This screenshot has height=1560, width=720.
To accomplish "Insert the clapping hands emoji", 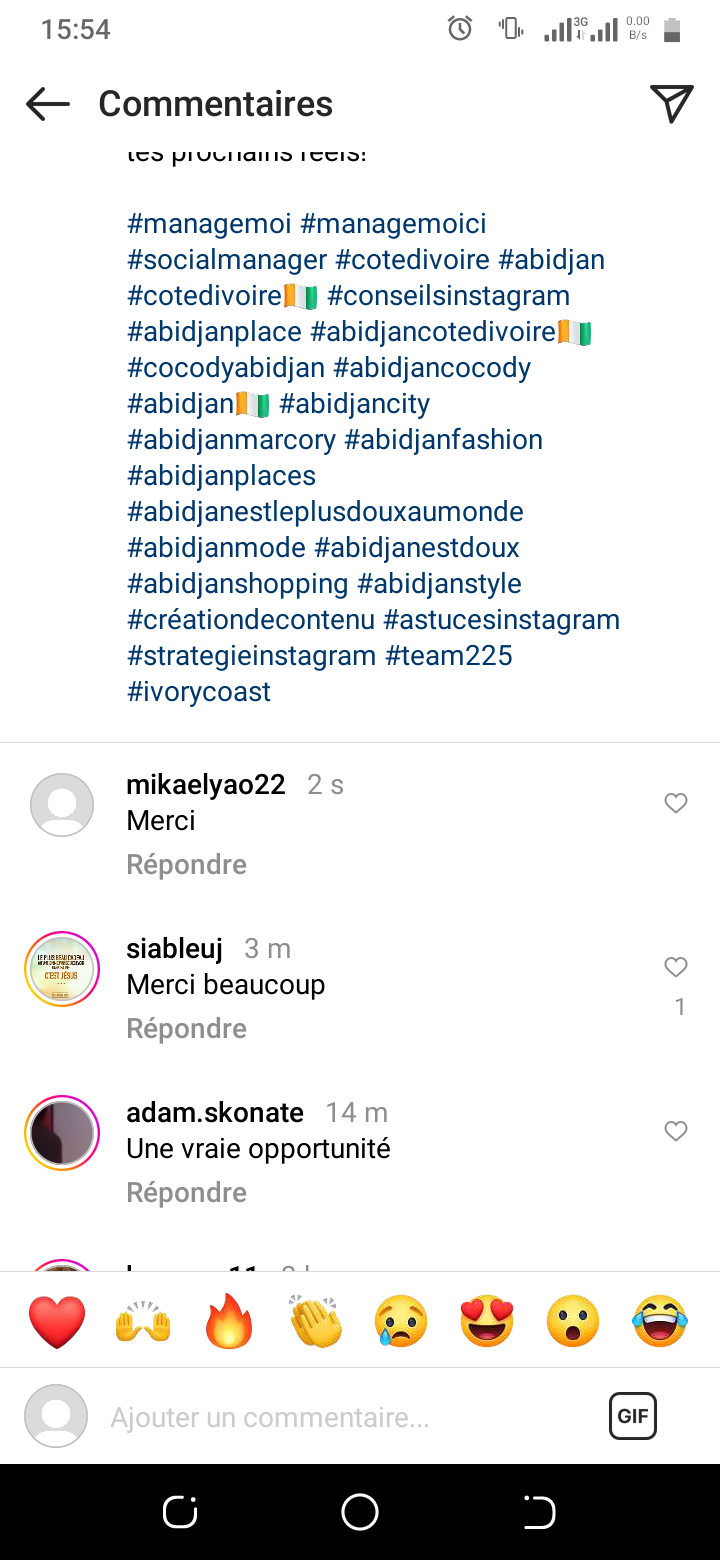I will click(x=316, y=1321).
